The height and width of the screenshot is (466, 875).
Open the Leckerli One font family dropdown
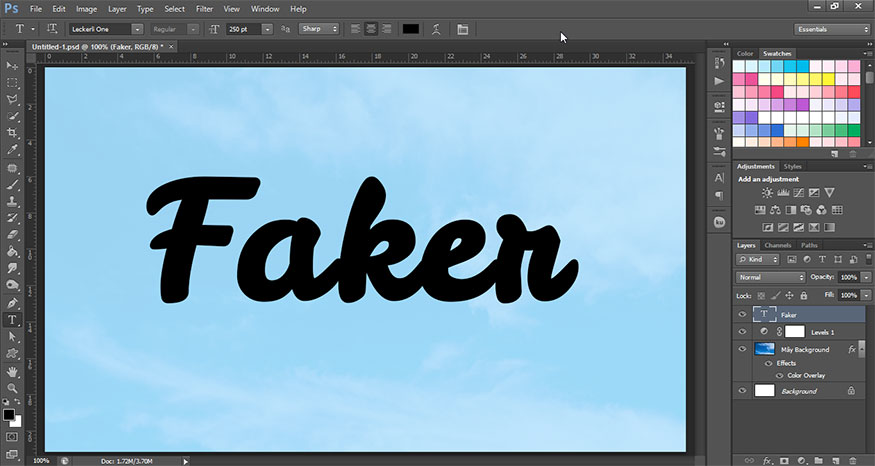click(137, 29)
